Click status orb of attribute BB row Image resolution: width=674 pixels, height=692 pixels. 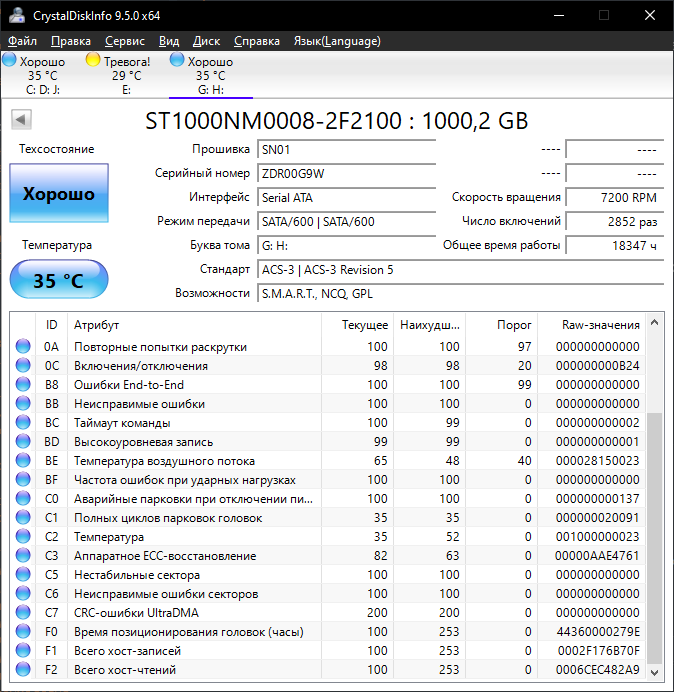coord(23,403)
